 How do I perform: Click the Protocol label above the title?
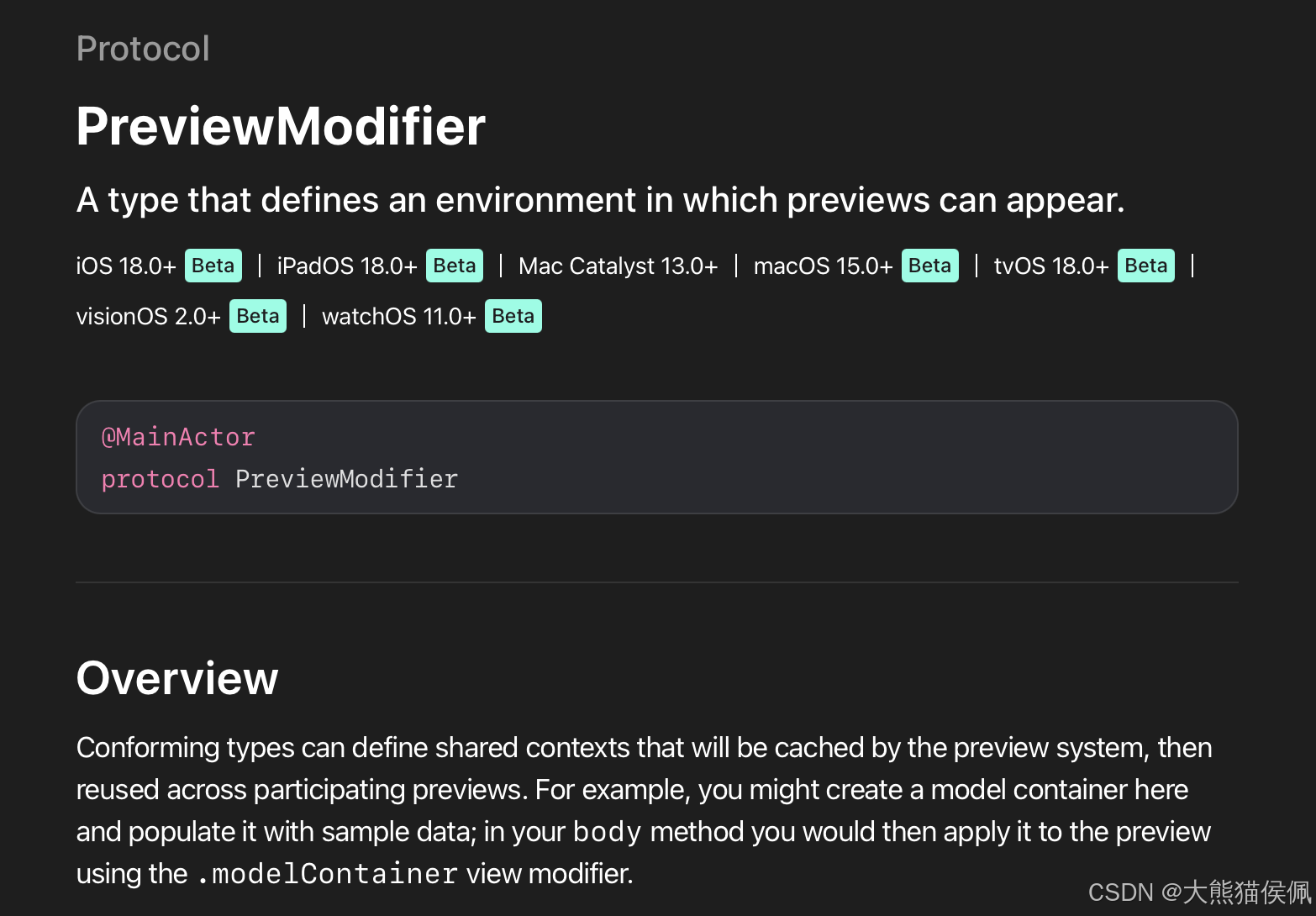coord(143,49)
